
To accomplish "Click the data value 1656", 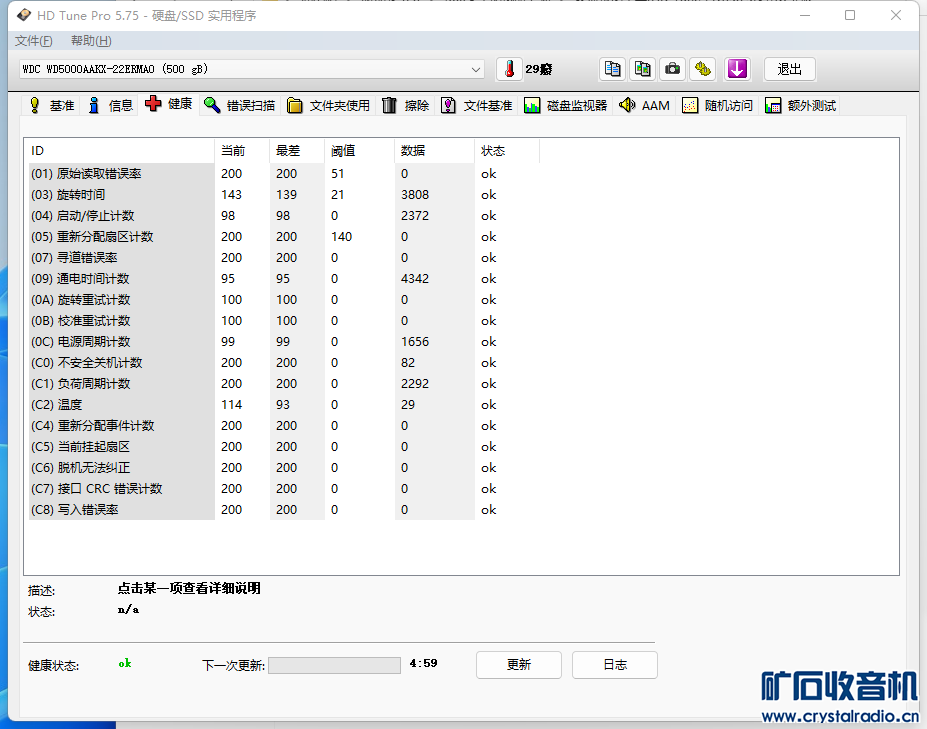I will point(415,342).
